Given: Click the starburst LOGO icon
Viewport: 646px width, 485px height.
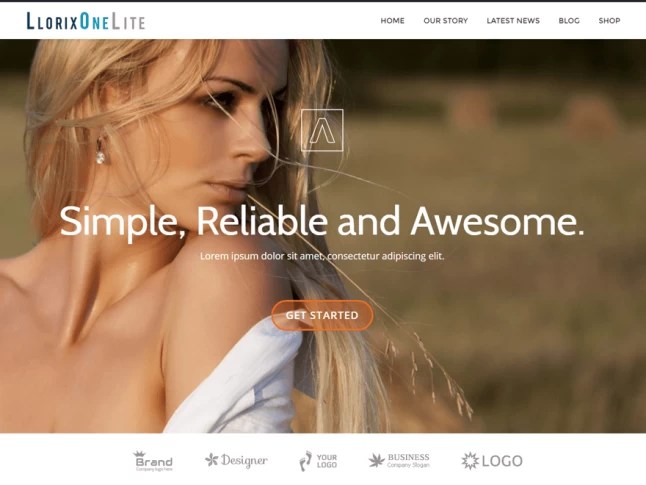Looking at the screenshot, I should [x=470, y=461].
